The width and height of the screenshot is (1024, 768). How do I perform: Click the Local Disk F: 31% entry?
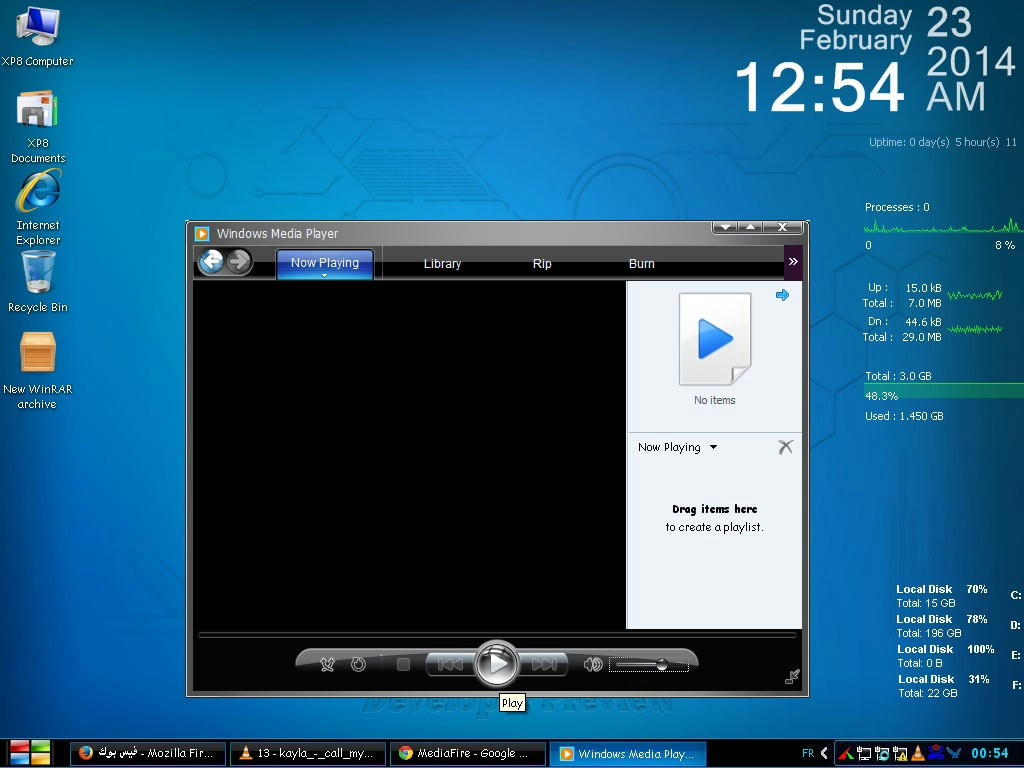(958, 686)
